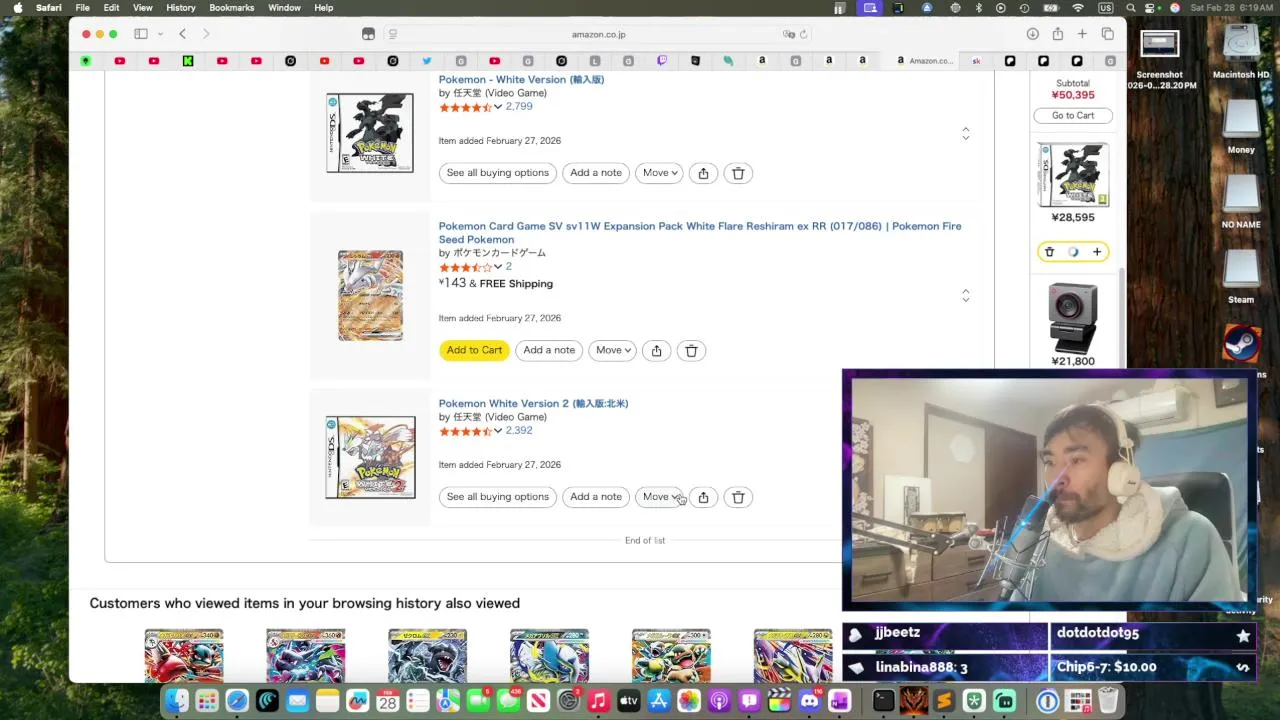Open Control Center in menu bar
The width and height of the screenshot is (1280, 720).
click(1152, 8)
